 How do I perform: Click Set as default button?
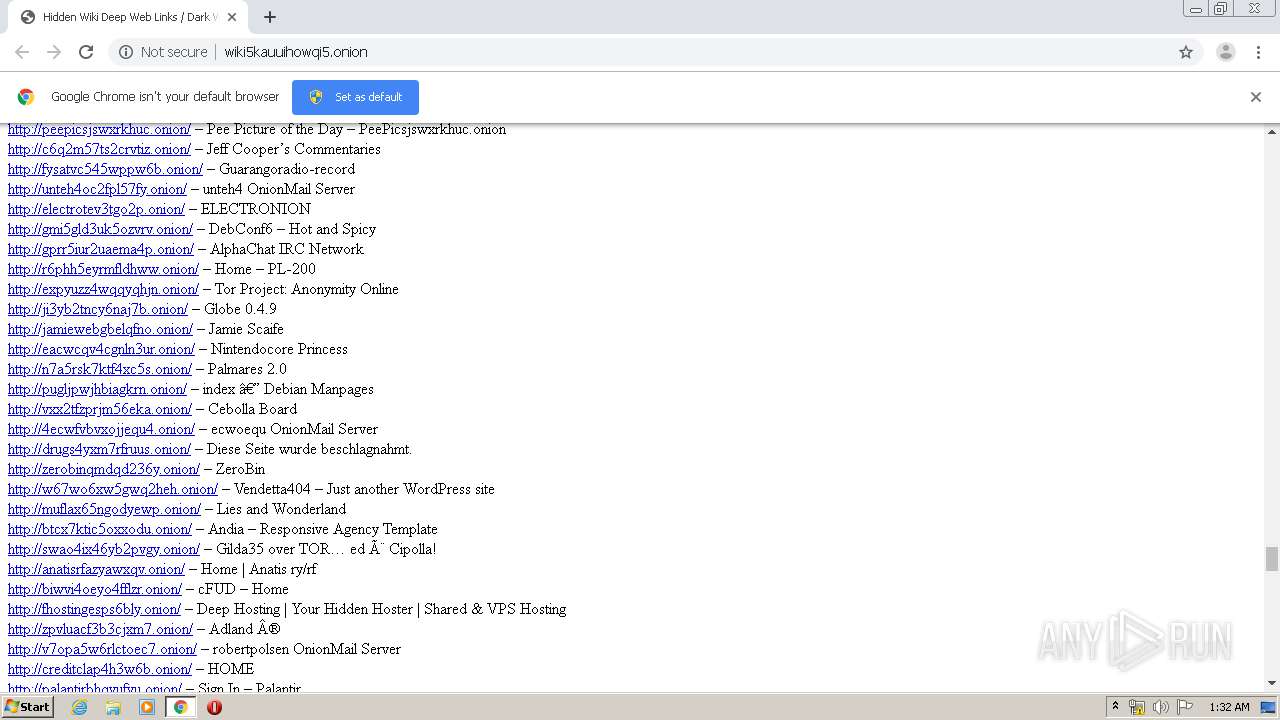[355, 97]
